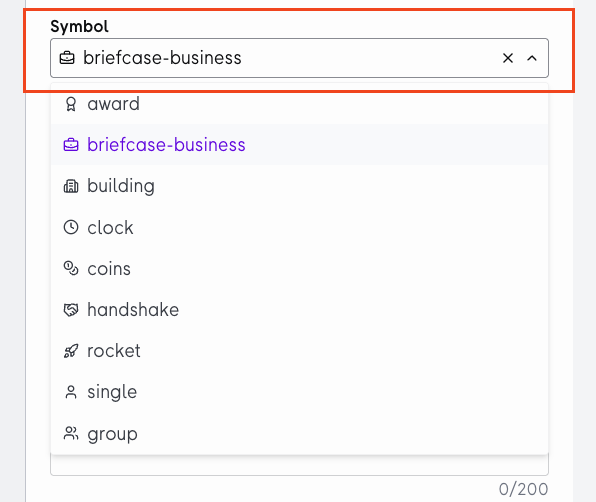Pick the handshake symbol option
The height and width of the screenshot is (502, 596).
299,310
